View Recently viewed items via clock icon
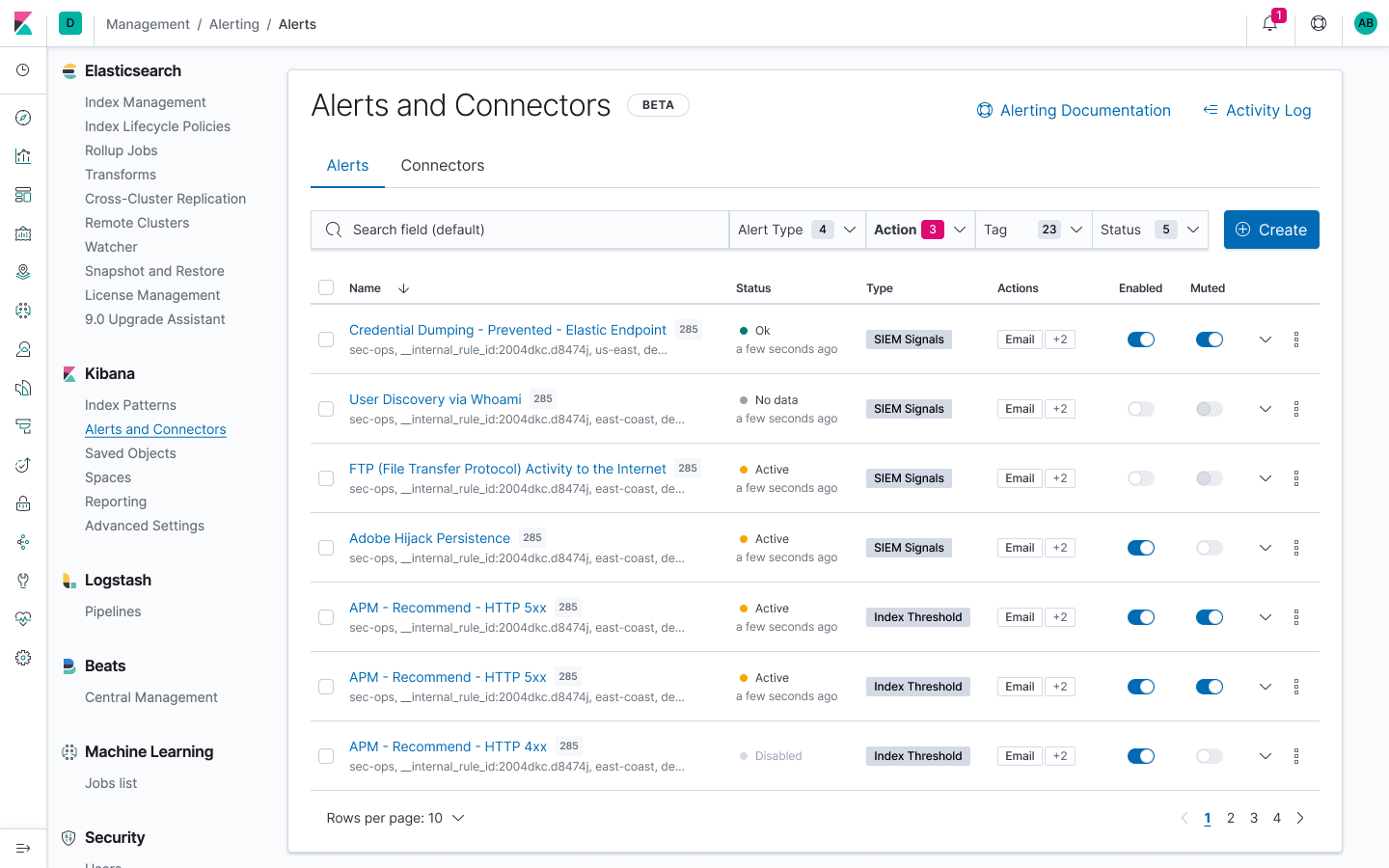The image size is (1389, 868). (x=23, y=68)
